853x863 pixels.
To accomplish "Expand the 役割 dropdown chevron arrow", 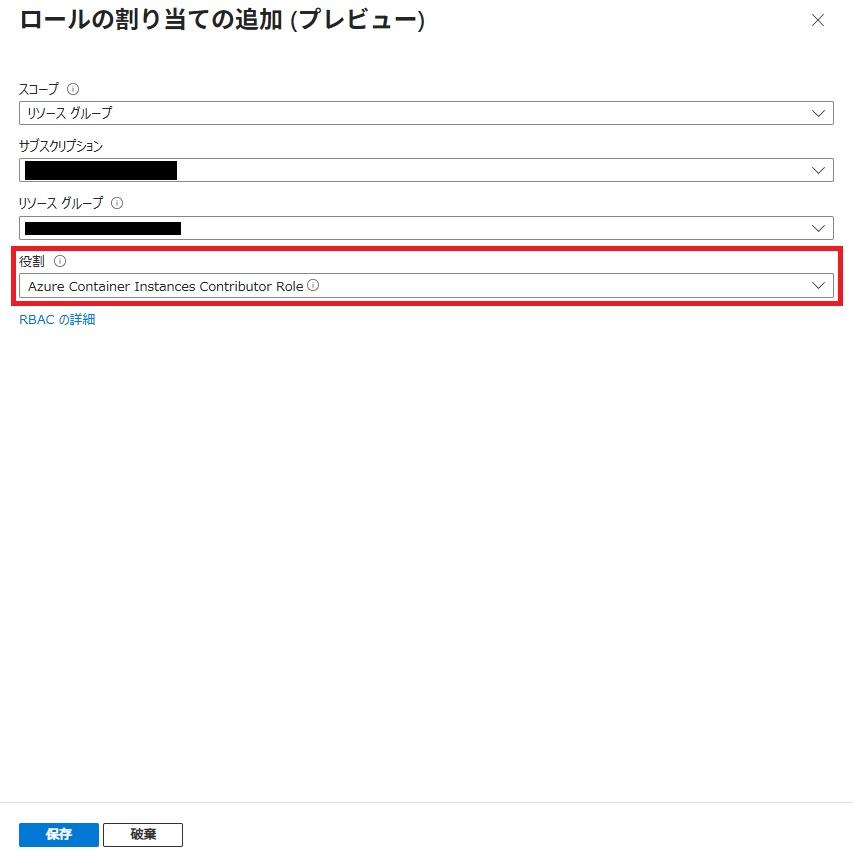I will 819,286.
